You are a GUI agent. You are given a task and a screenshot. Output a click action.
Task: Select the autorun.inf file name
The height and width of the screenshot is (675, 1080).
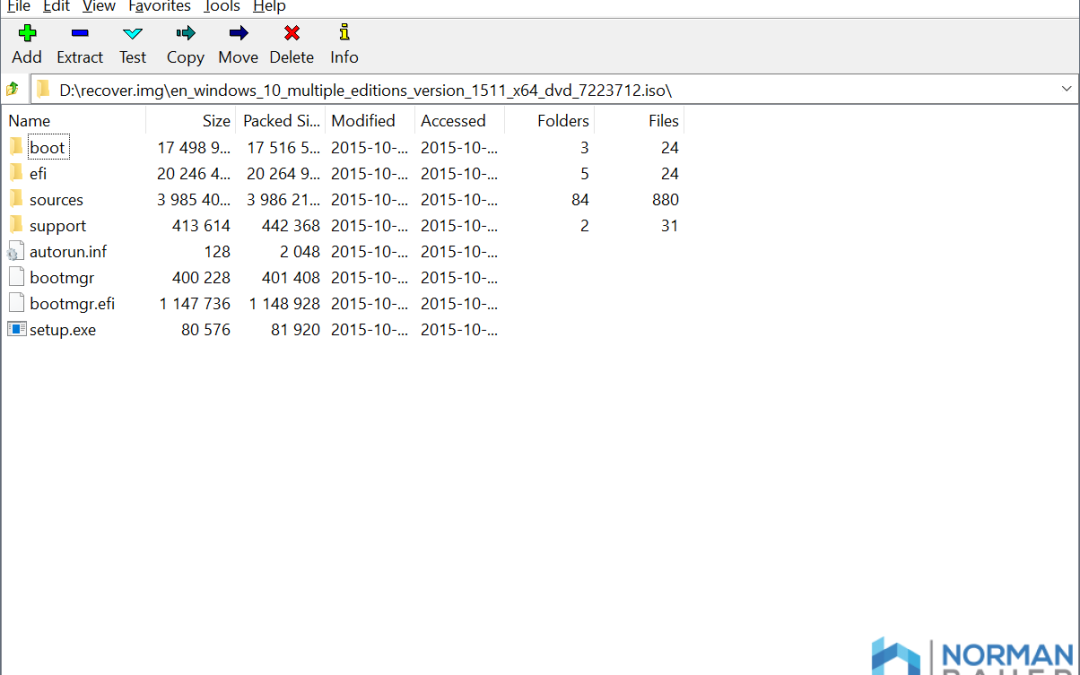[x=68, y=252]
